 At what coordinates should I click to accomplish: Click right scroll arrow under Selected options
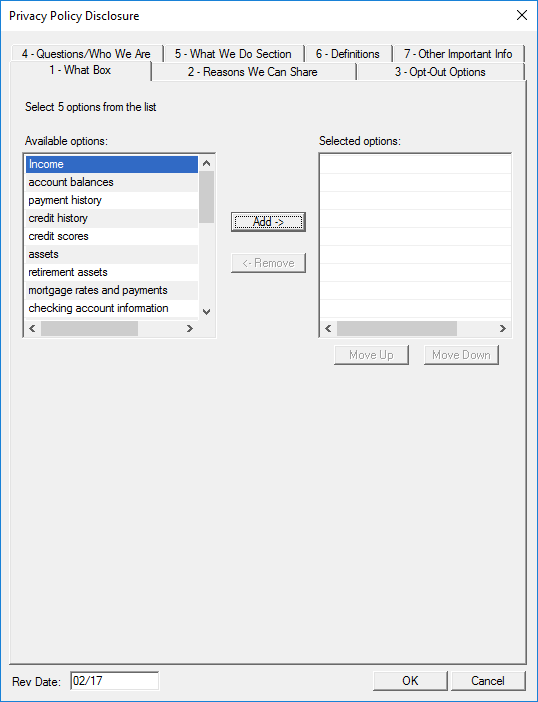coord(503,329)
